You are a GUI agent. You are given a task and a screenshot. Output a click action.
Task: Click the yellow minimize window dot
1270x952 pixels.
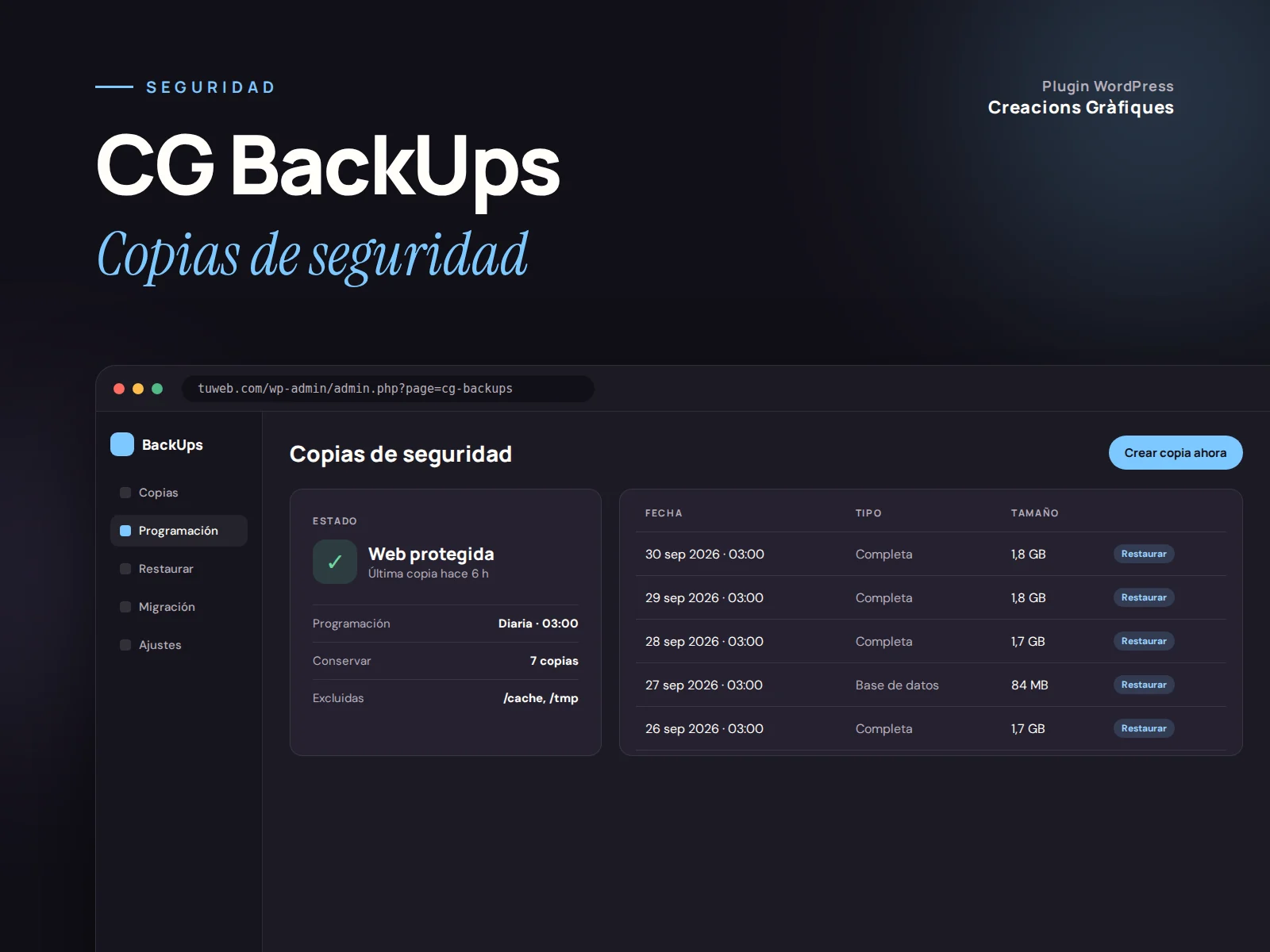coord(138,389)
